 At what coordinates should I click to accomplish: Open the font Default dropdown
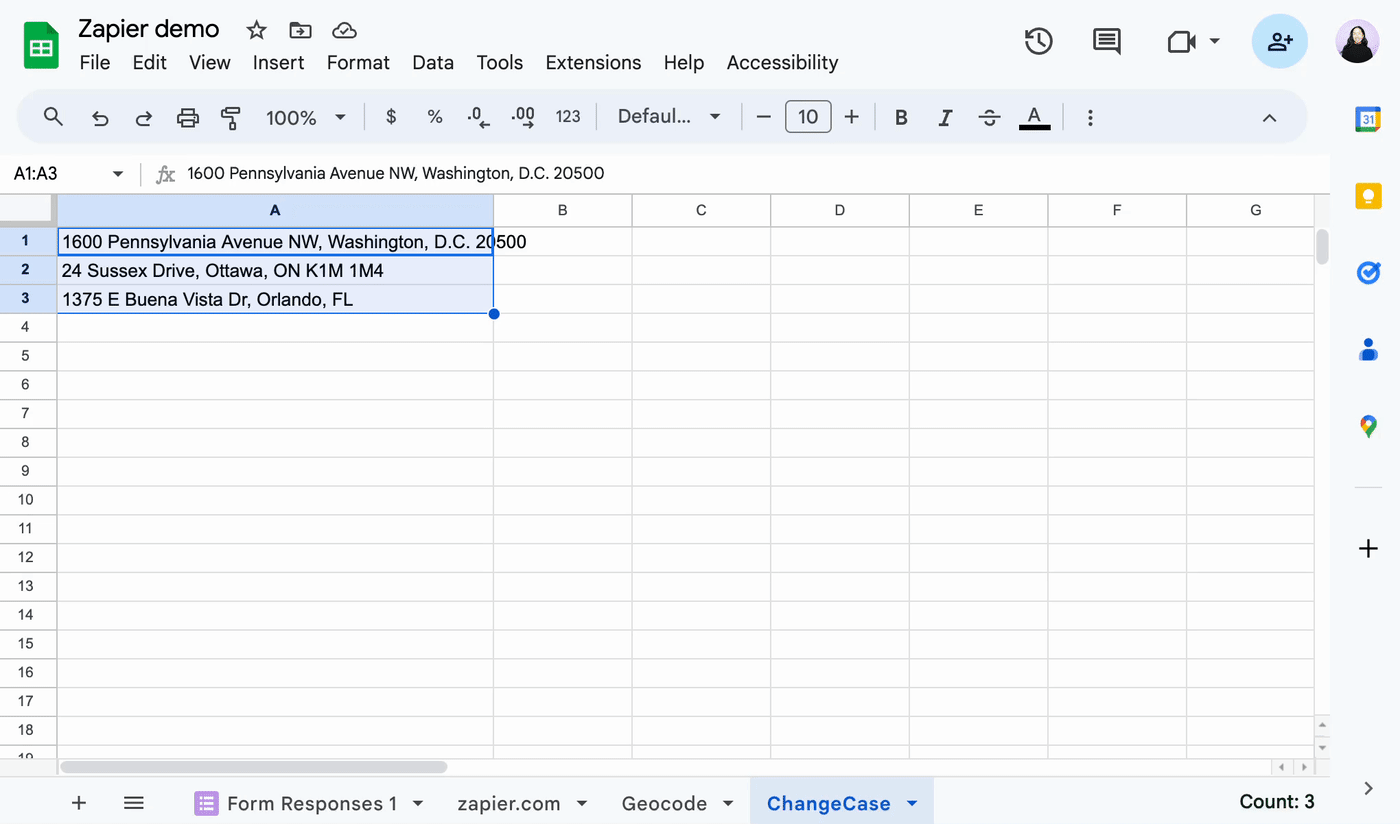[x=669, y=117]
